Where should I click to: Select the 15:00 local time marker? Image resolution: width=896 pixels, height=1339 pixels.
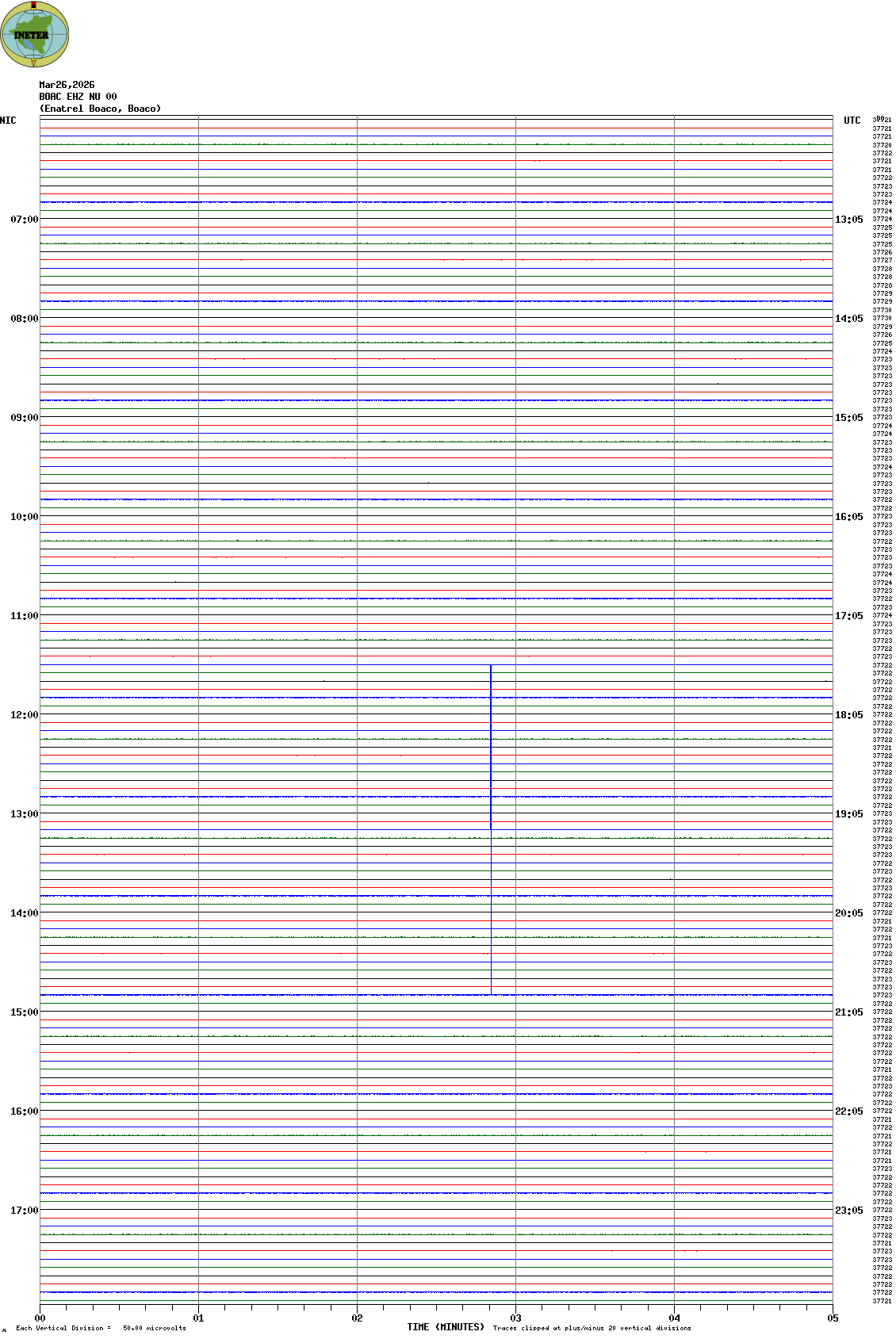pos(24,1012)
